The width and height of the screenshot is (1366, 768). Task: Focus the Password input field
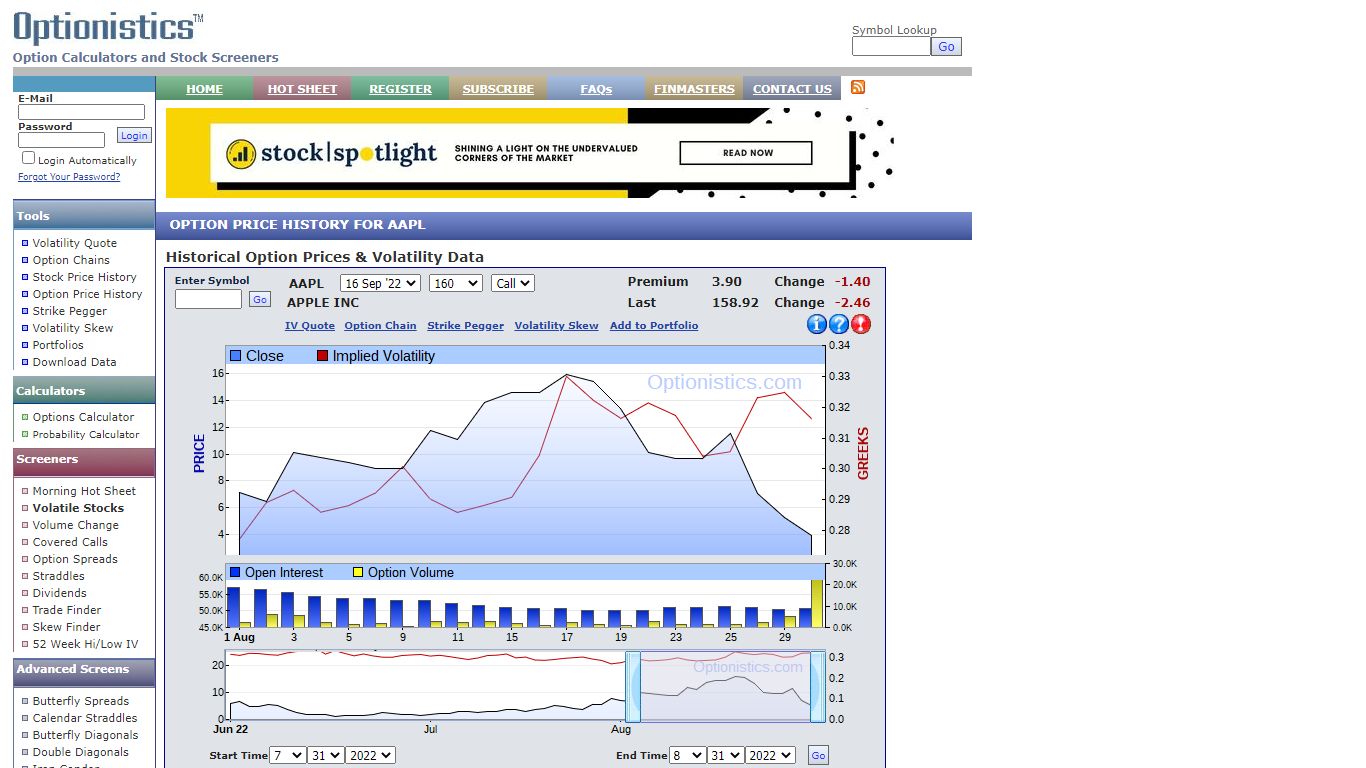coord(61,140)
